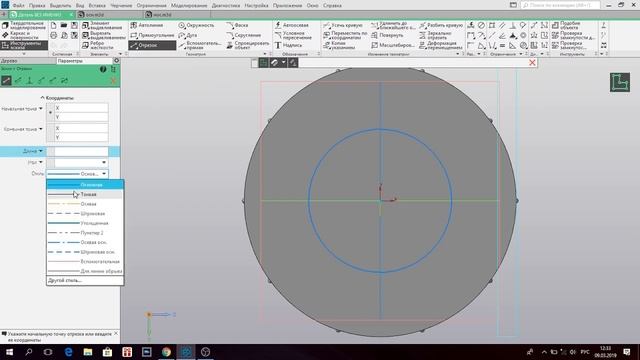Toggle Инструменты эскиза toolset
640x360 pixels.
[24, 45]
